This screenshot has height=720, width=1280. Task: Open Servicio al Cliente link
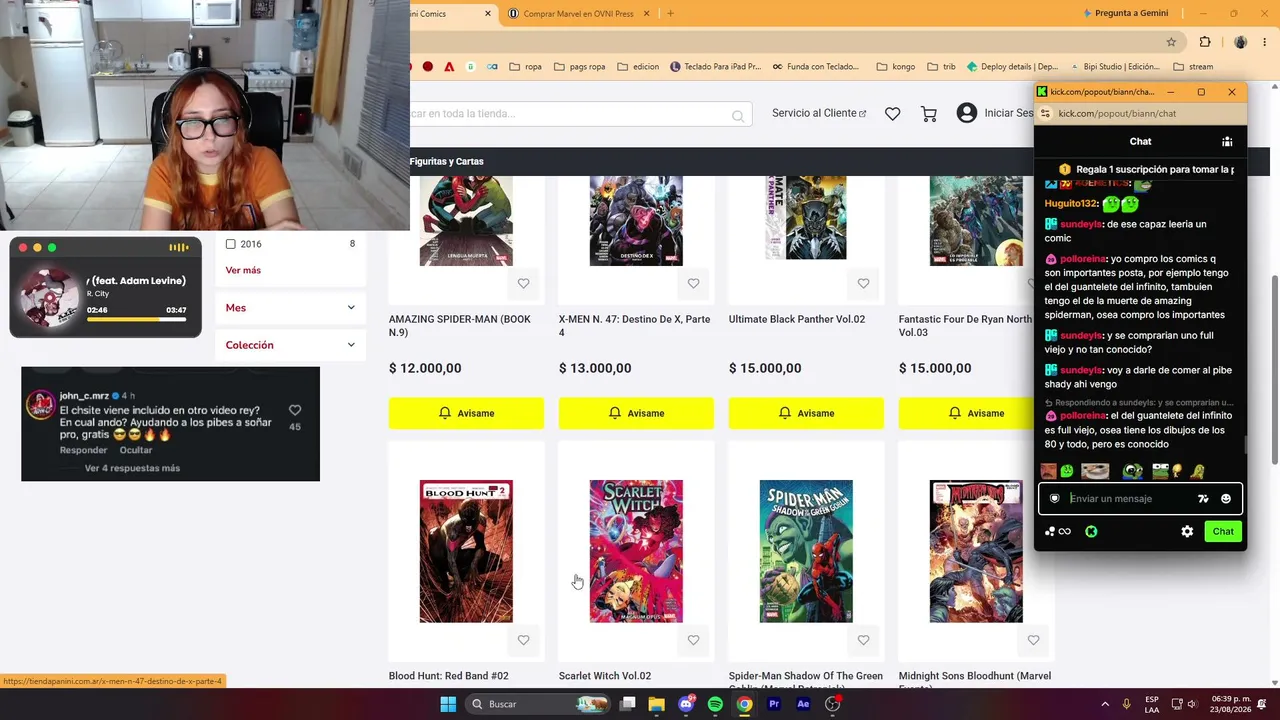click(819, 114)
